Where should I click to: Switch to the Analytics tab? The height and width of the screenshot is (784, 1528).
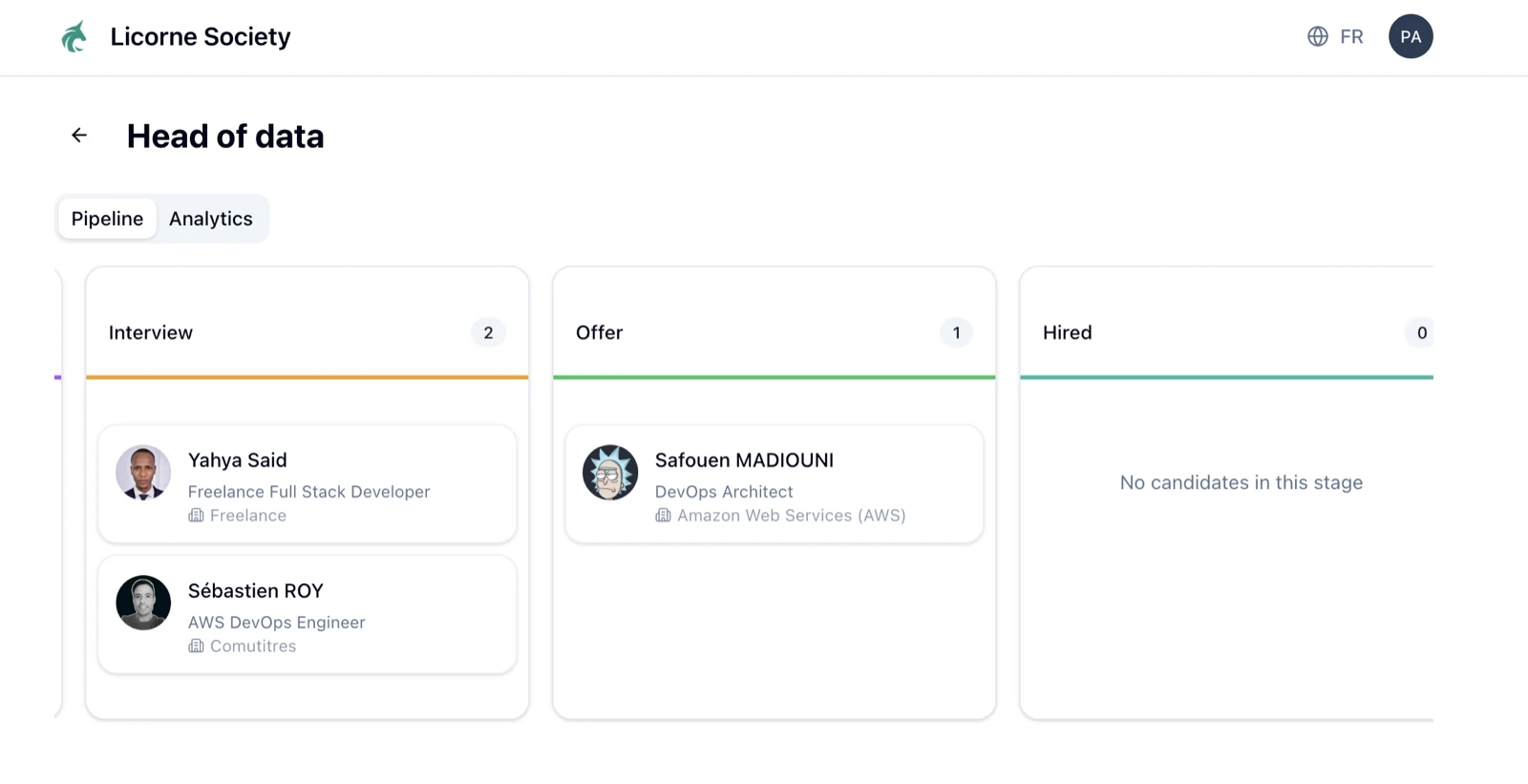point(210,219)
